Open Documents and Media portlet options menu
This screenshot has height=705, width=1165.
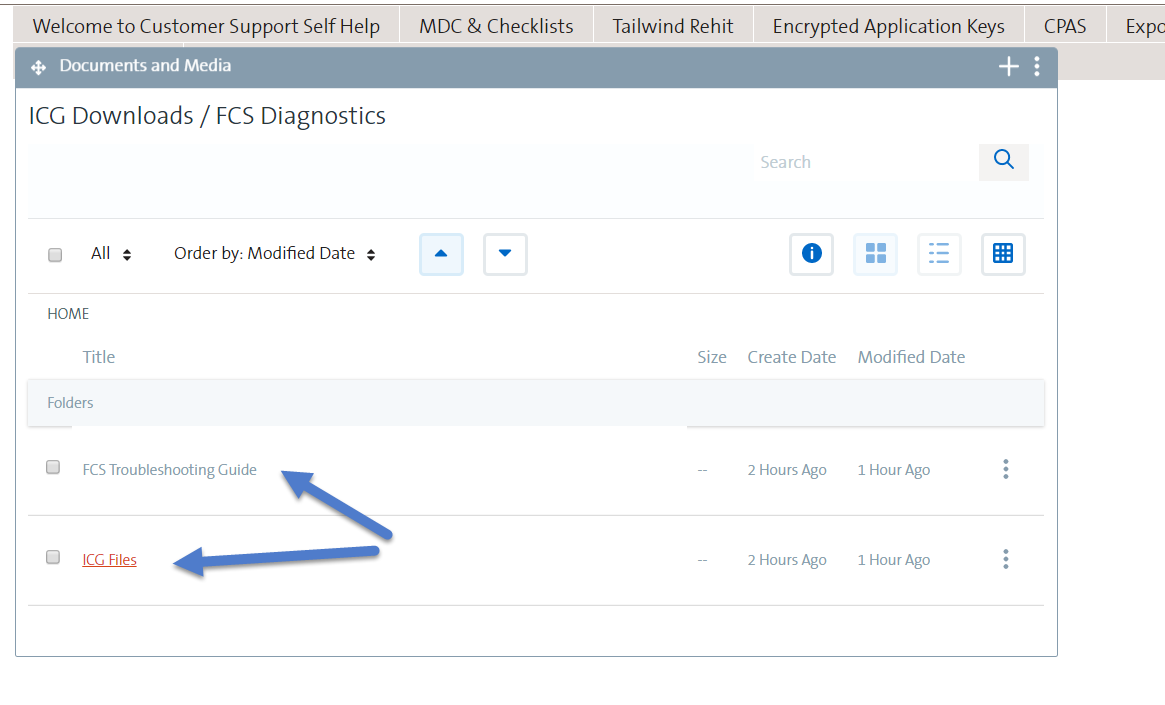tap(1037, 66)
